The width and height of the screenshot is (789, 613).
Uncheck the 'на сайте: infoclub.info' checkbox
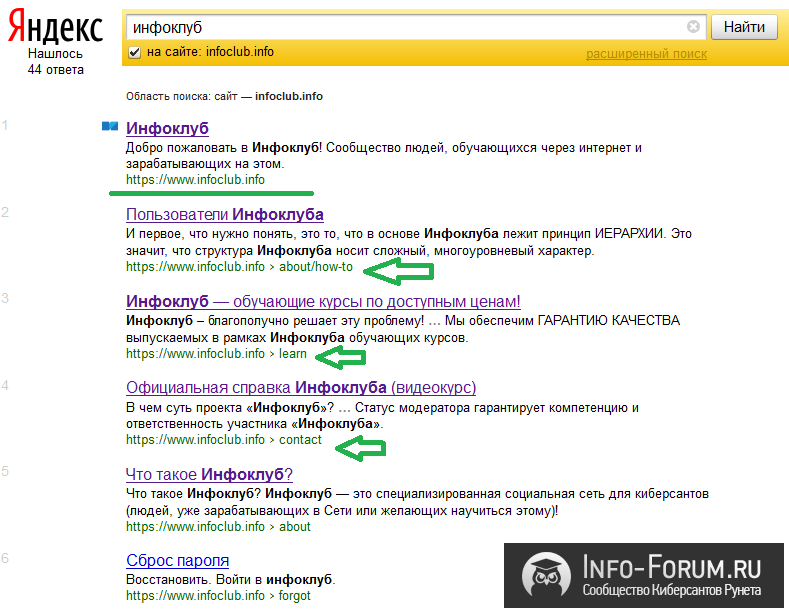click(134, 52)
